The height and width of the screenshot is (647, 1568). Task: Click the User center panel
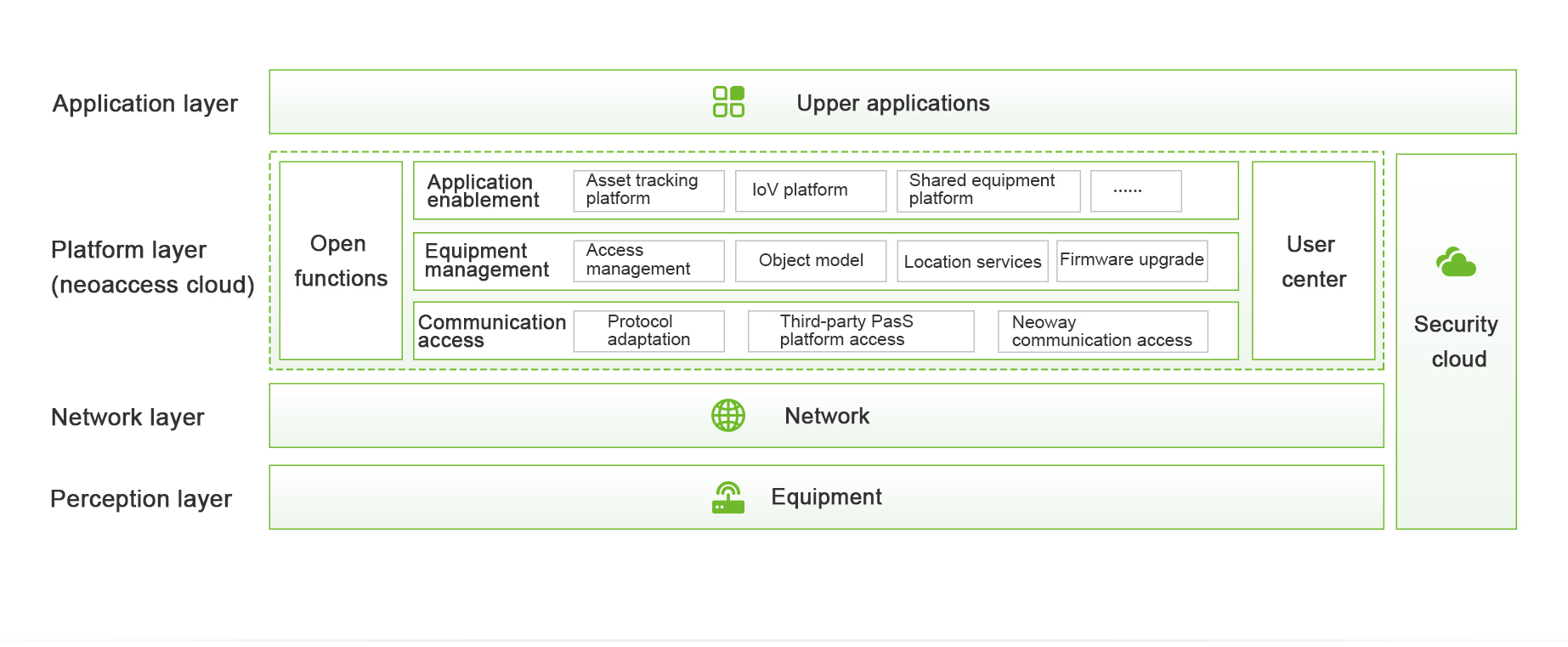1313,261
